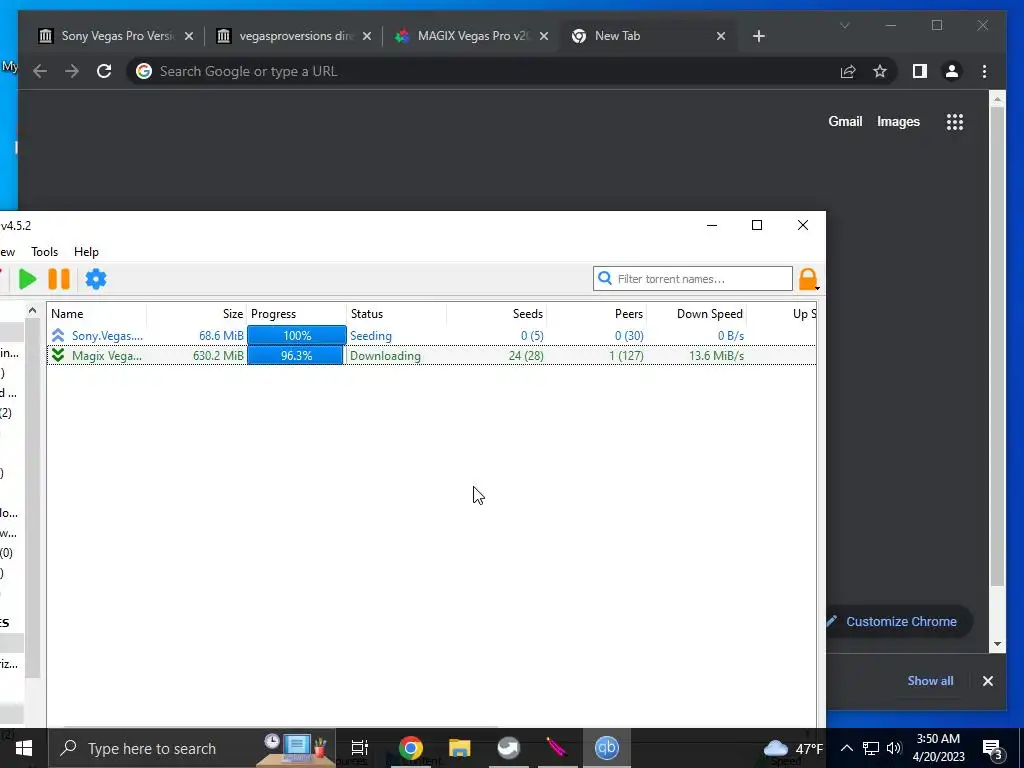
Task: Open qBittorrent options via blue gear icon
Action: [x=96, y=280]
